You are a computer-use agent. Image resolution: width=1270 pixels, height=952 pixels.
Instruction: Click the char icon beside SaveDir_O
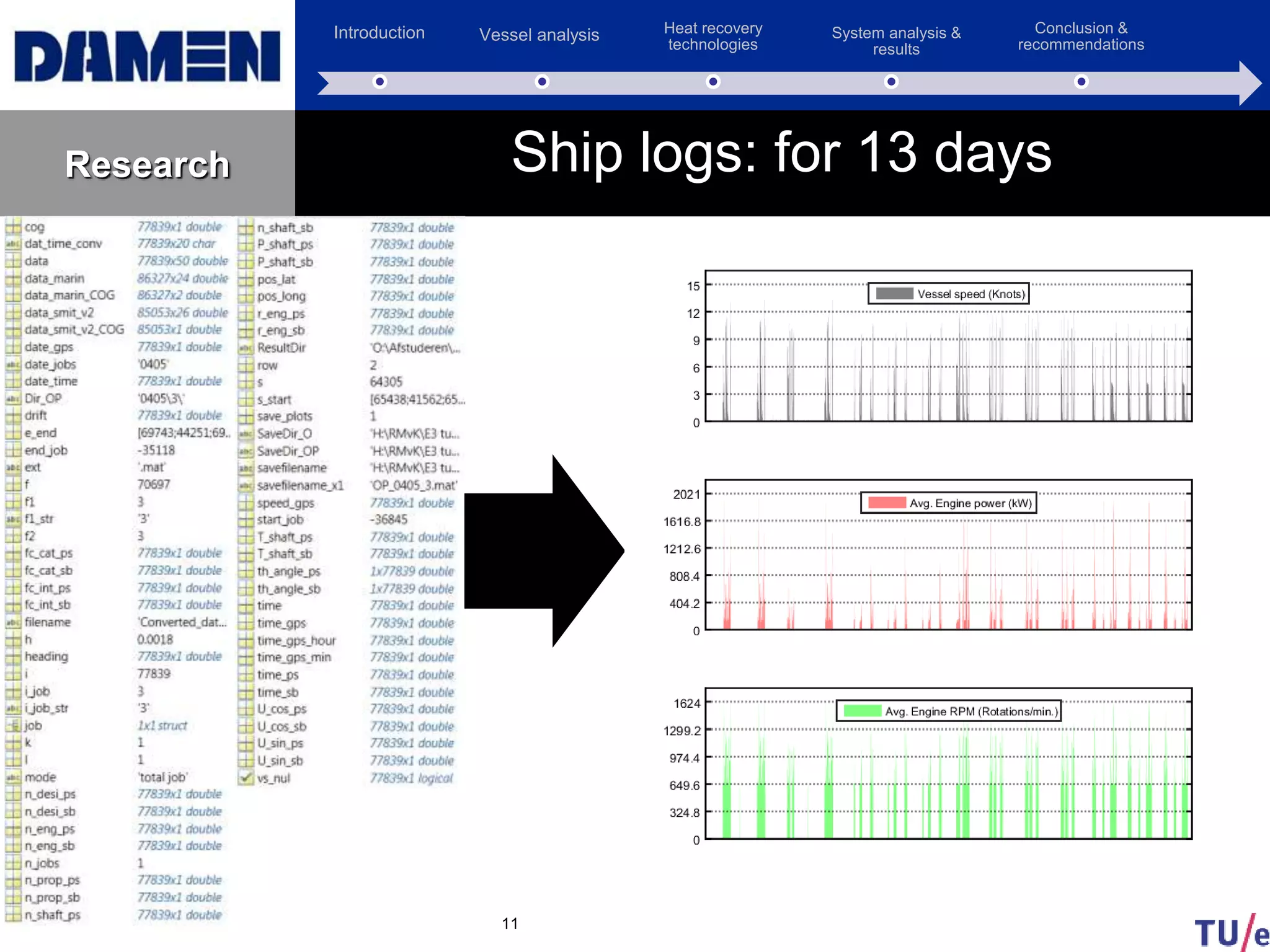(246, 433)
